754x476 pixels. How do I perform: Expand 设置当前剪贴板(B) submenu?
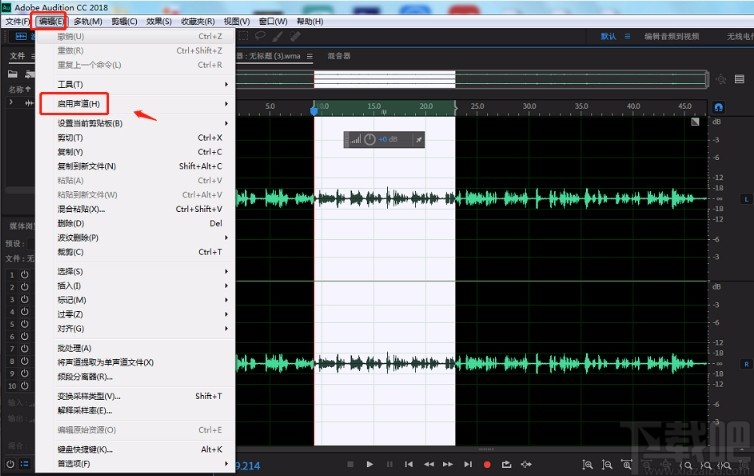pos(136,123)
